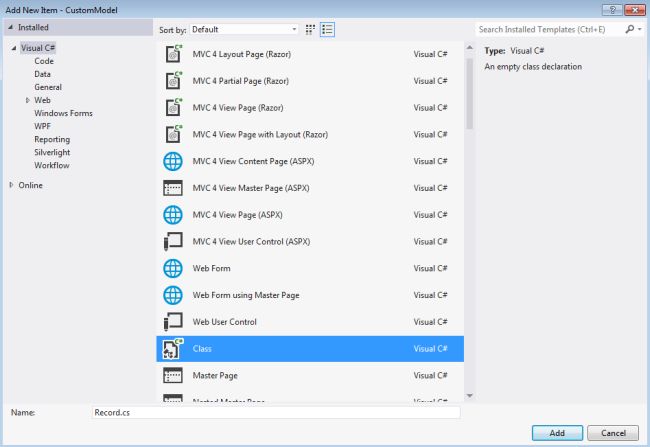Select MVC 4 View Master Page (ASPX) text
The image size is (650, 447).
coord(251,188)
